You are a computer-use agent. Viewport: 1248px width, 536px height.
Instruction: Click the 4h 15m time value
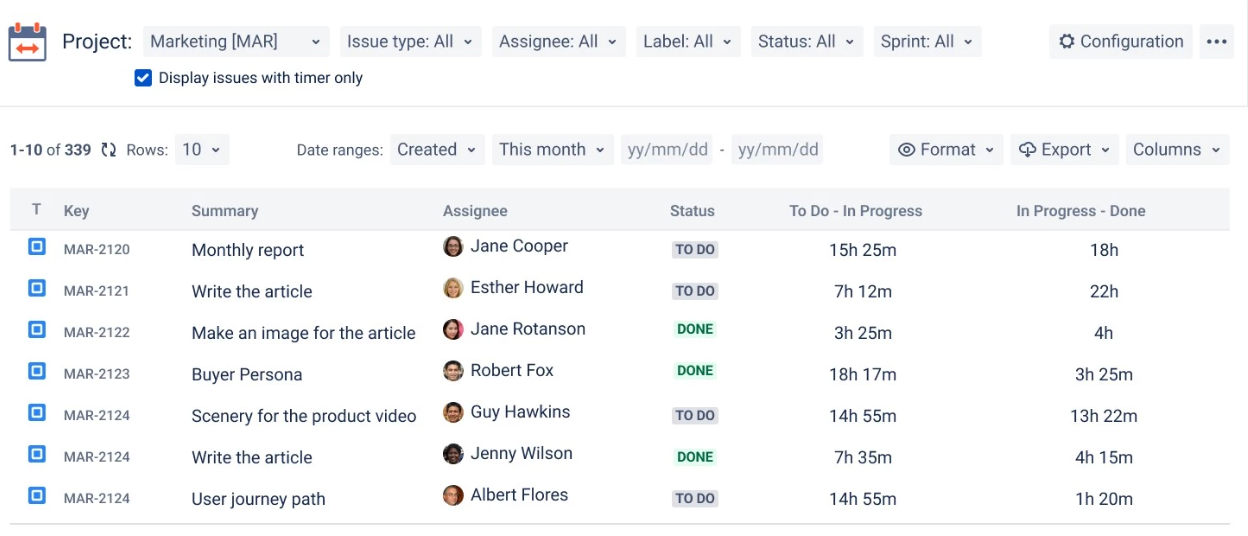[1104, 458]
